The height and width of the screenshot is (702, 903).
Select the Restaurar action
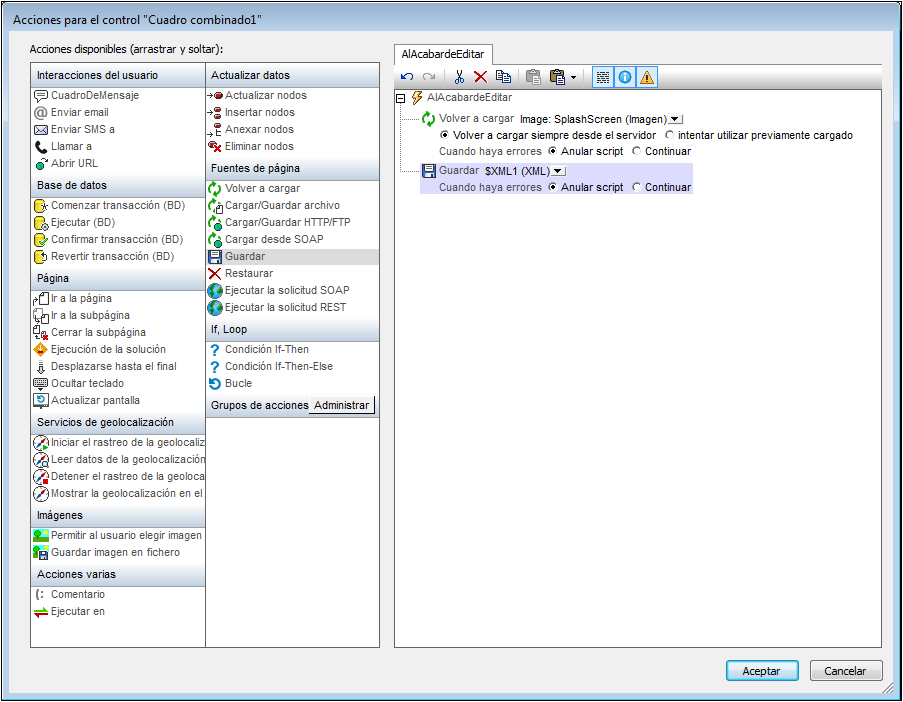pos(241,274)
